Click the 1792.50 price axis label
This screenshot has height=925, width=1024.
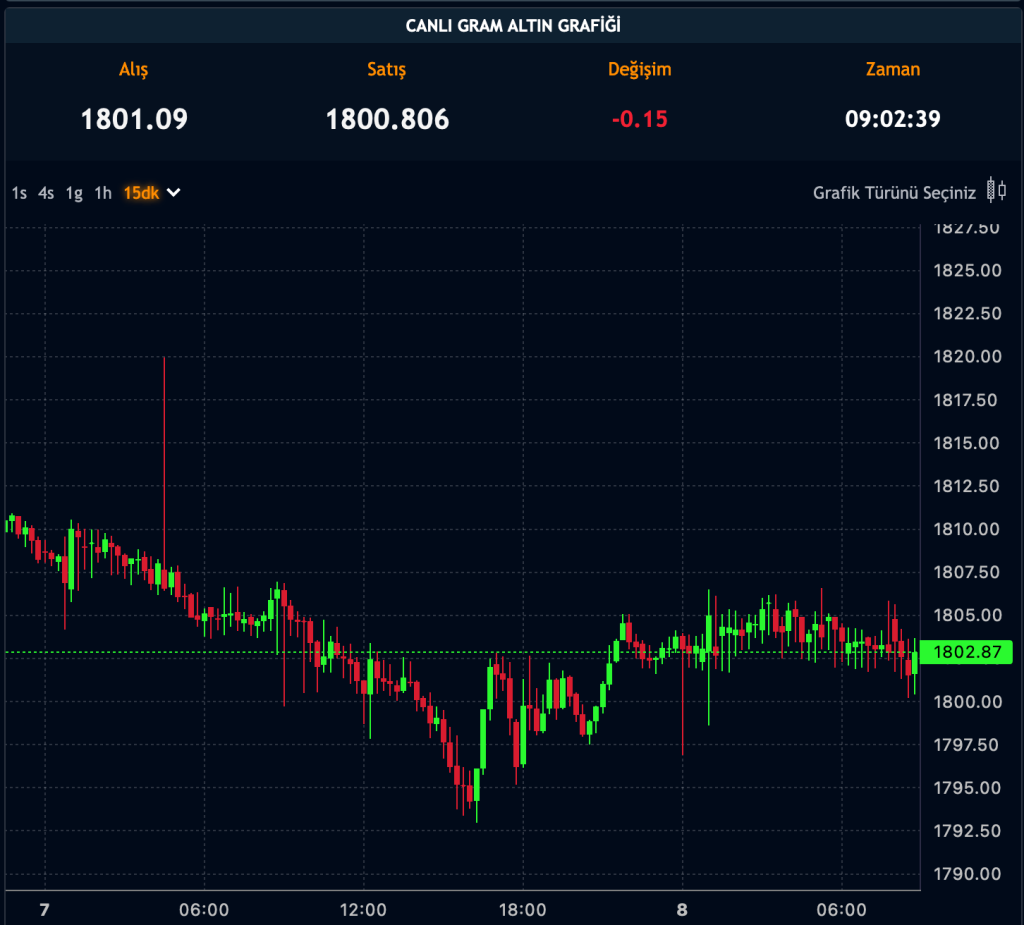coord(967,831)
